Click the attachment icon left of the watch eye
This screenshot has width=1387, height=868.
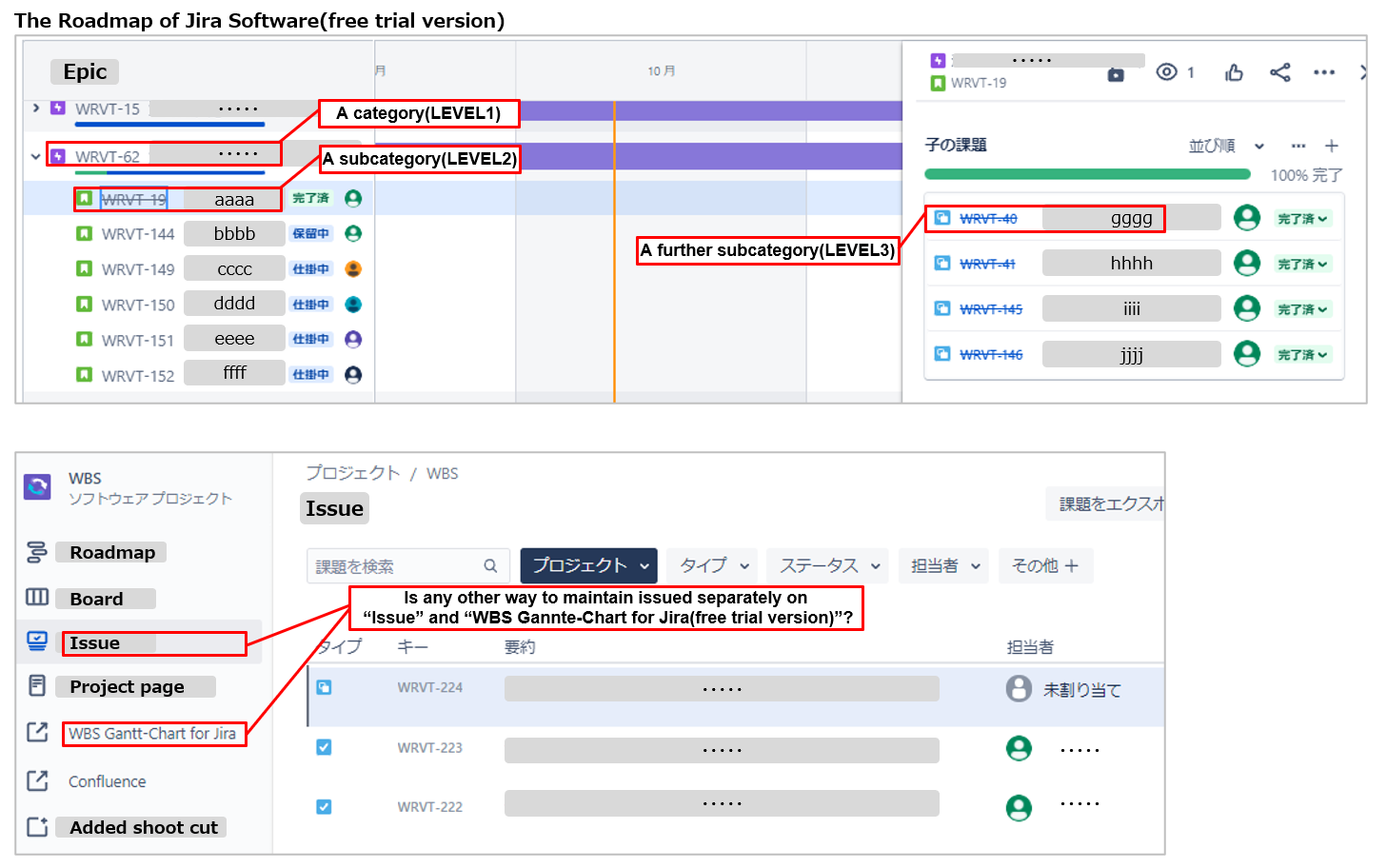point(1116,74)
